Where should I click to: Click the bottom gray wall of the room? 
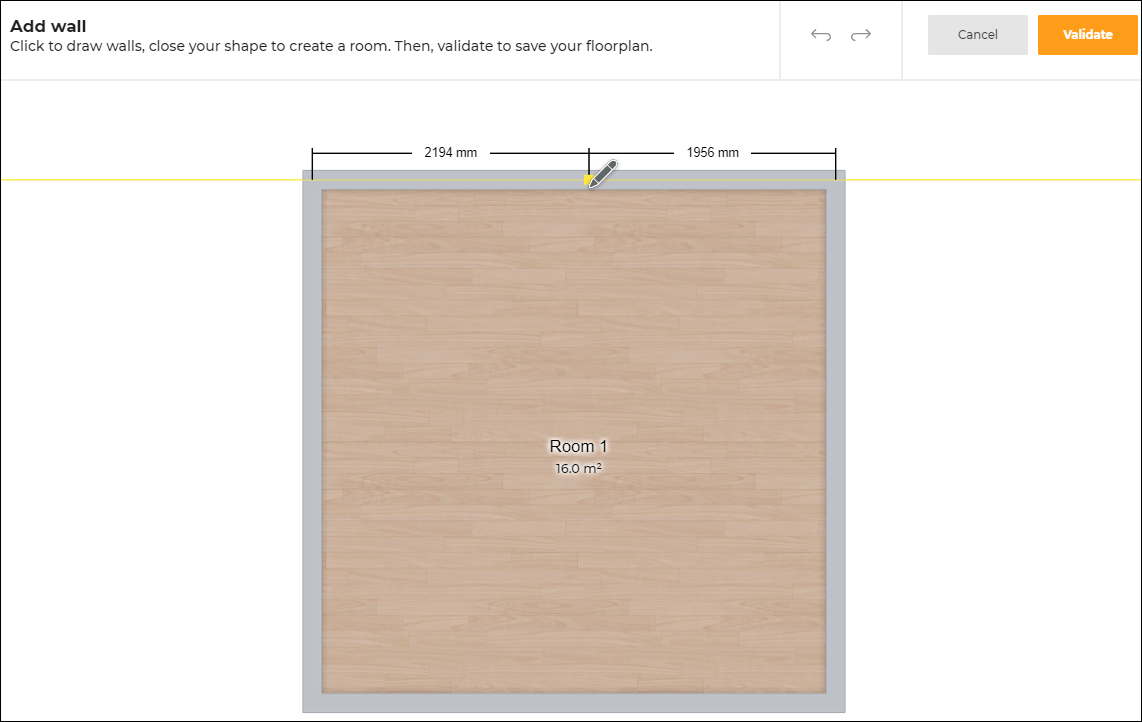574,703
